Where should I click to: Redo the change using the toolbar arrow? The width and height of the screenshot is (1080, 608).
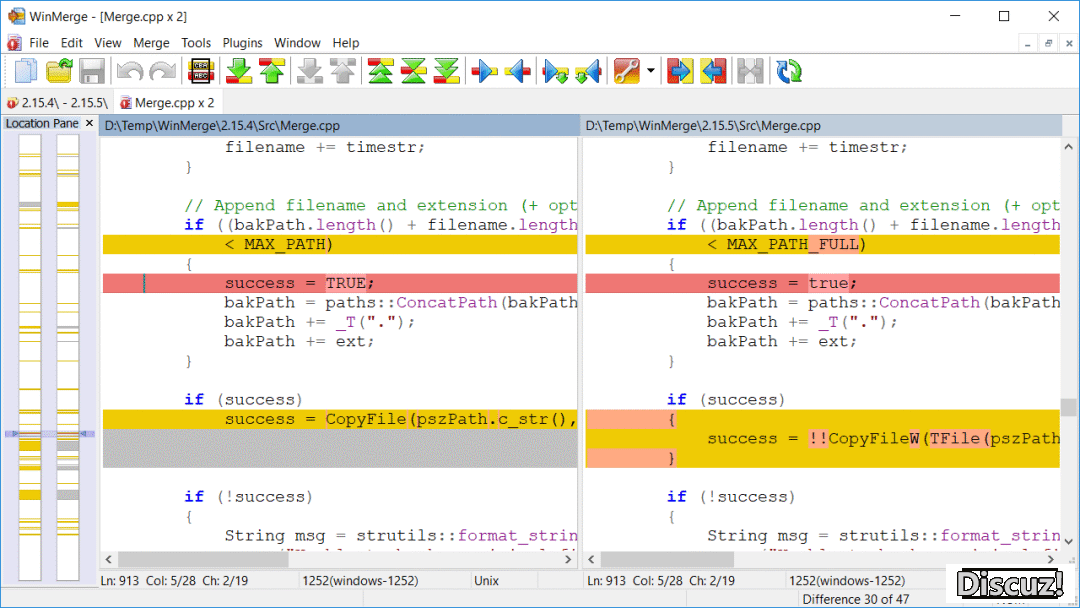point(163,71)
